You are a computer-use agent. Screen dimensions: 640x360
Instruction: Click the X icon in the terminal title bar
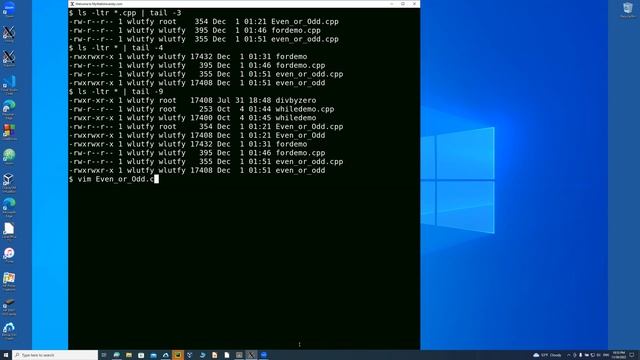(x=72, y=4)
